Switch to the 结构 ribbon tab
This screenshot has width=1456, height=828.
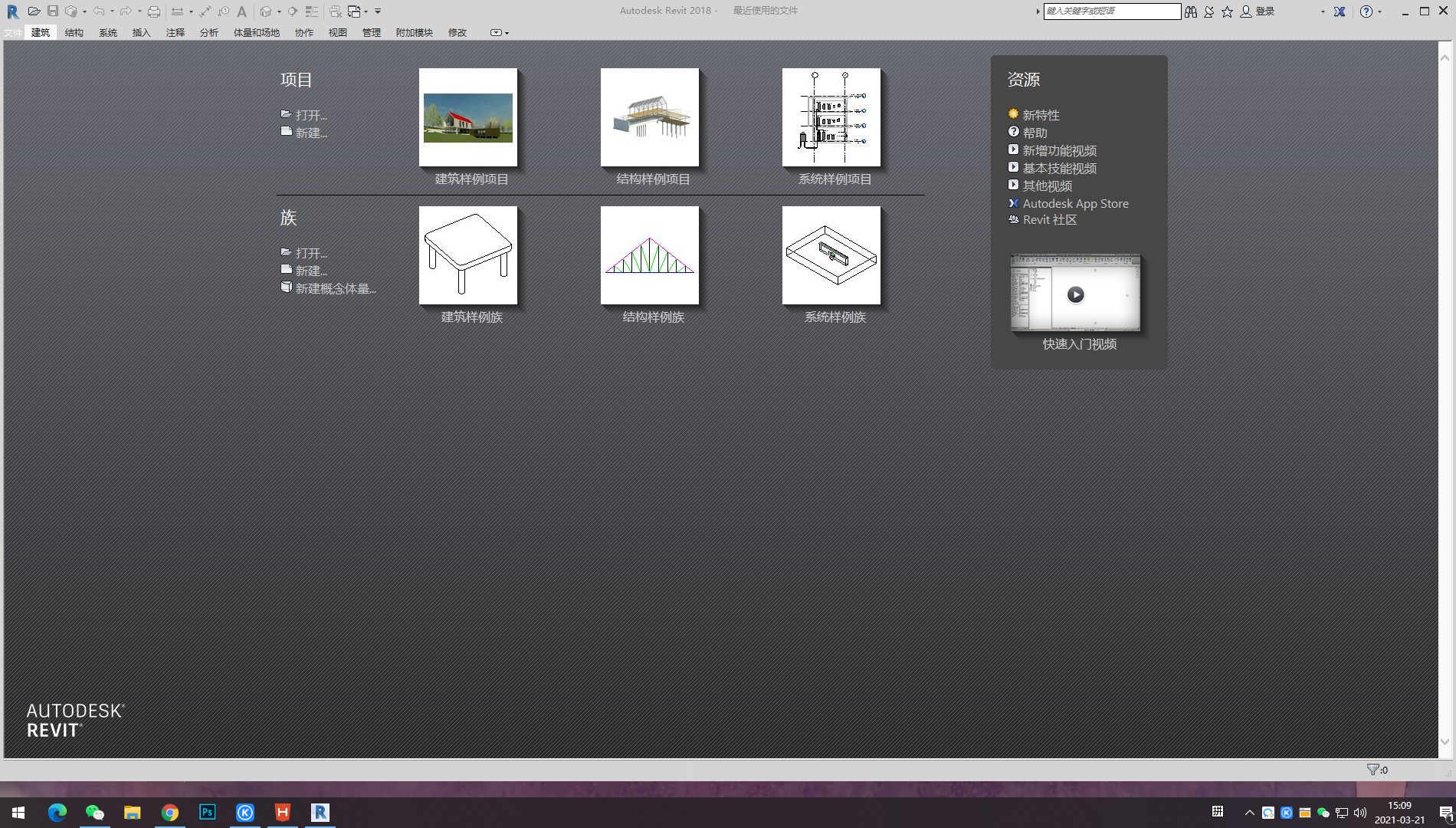(x=74, y=33)
